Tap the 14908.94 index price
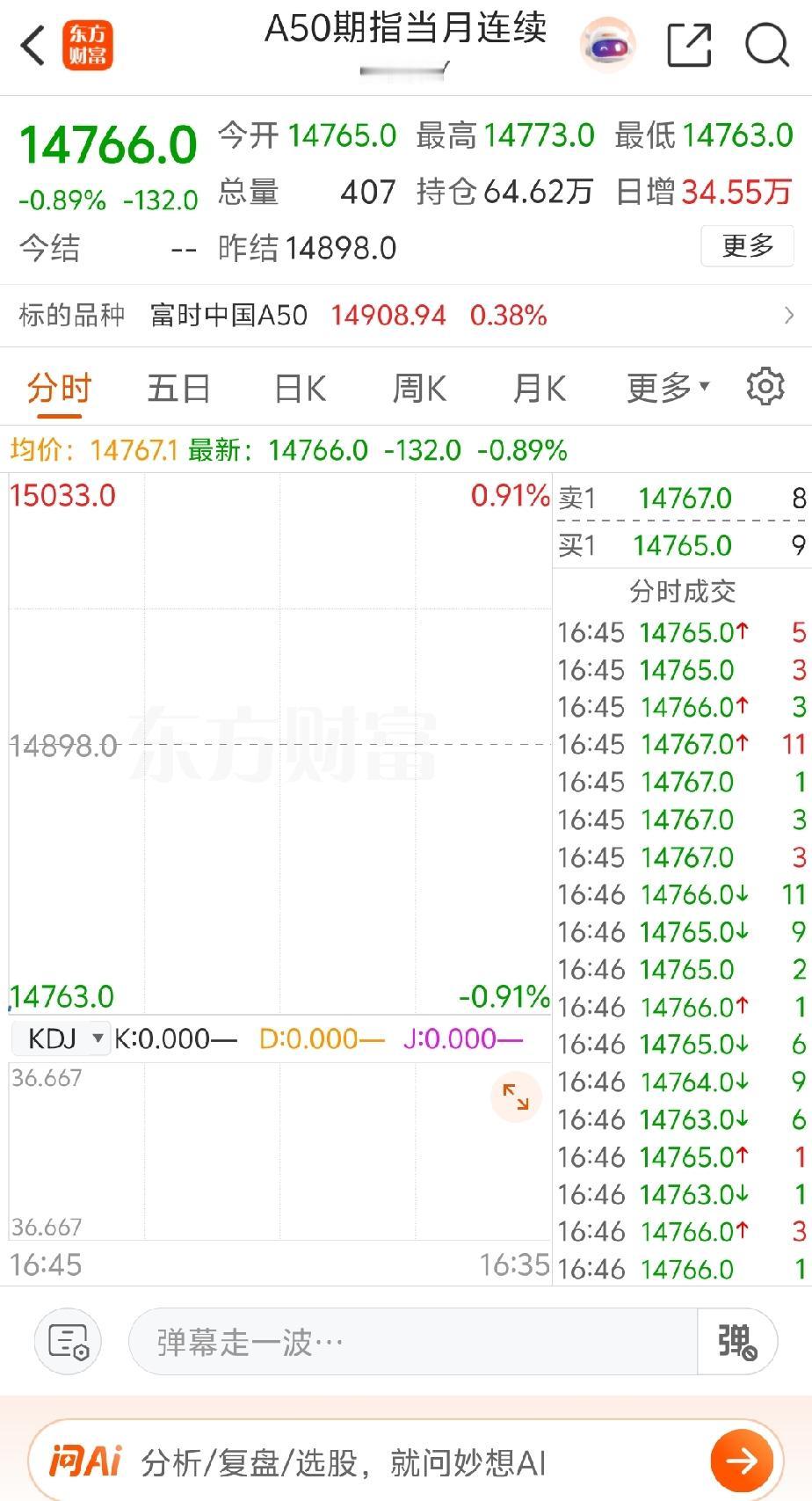This screenshot has width=812, height=1501. tap(388, 315)
